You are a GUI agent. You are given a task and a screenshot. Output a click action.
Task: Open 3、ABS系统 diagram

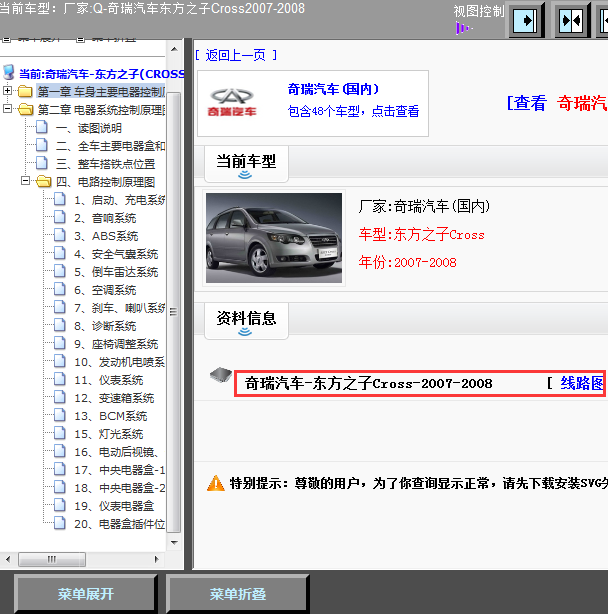[x=106, y=236]
